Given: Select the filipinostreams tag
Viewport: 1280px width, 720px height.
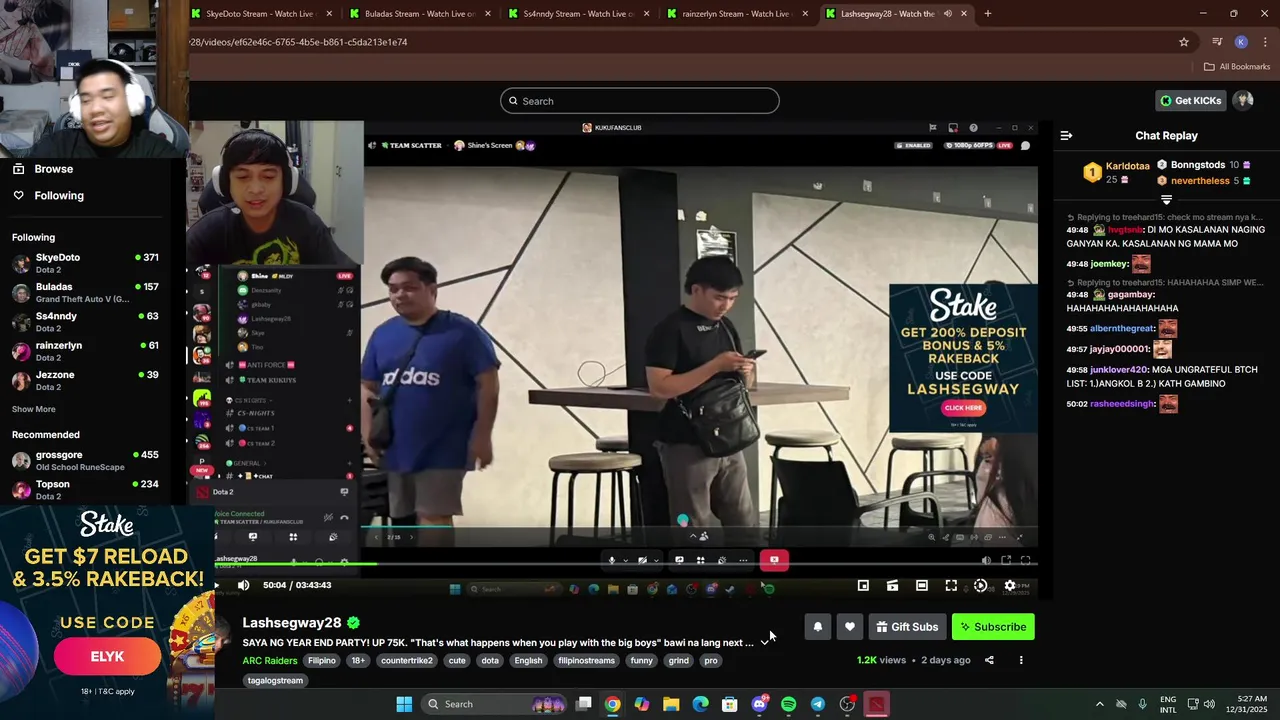Looking at the screenshot, I should coord(586,661).
